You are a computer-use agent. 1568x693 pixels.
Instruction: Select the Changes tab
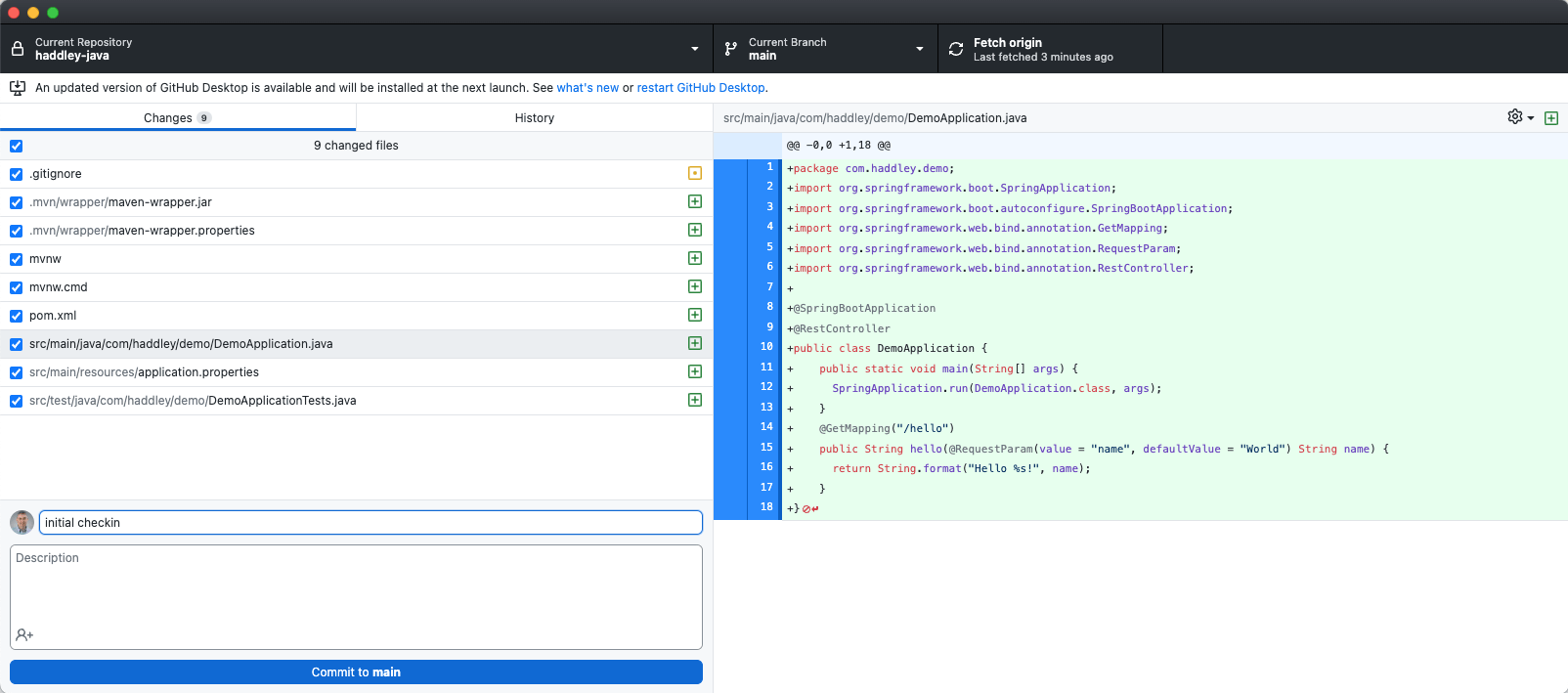[x=177, y=118]
